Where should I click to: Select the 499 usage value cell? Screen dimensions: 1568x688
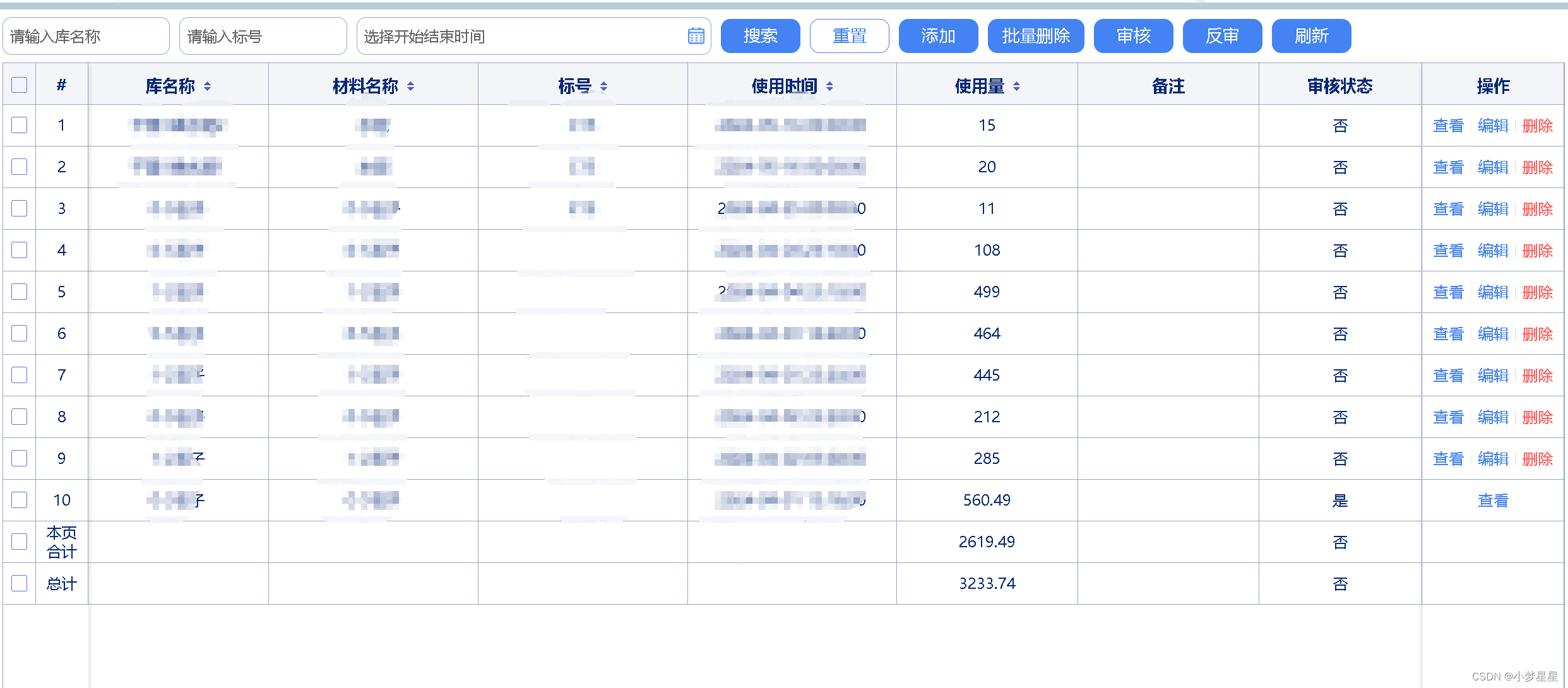click(x=987, y=292)
